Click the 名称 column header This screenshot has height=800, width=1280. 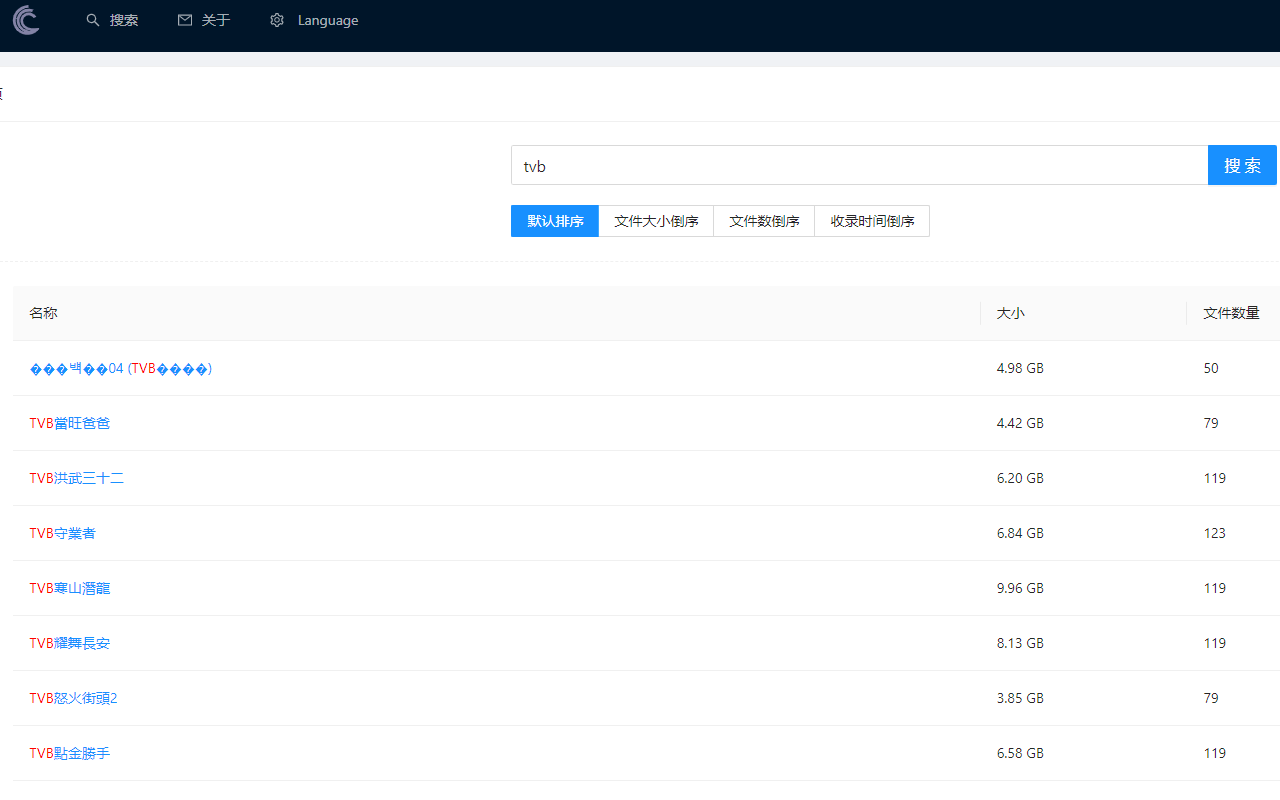coord(43,312)
